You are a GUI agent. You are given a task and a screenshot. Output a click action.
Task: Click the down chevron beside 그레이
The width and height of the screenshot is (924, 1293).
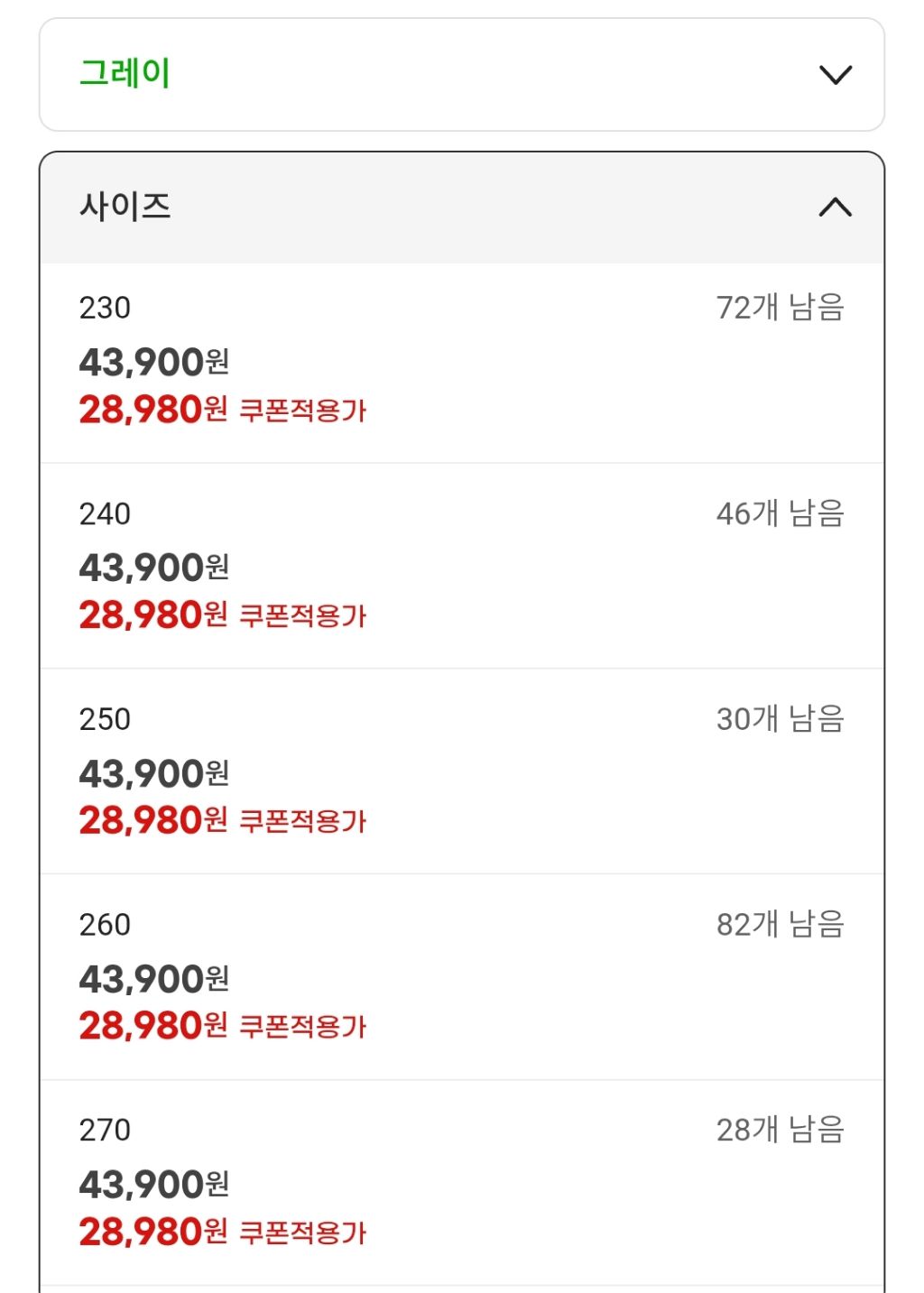835,74
